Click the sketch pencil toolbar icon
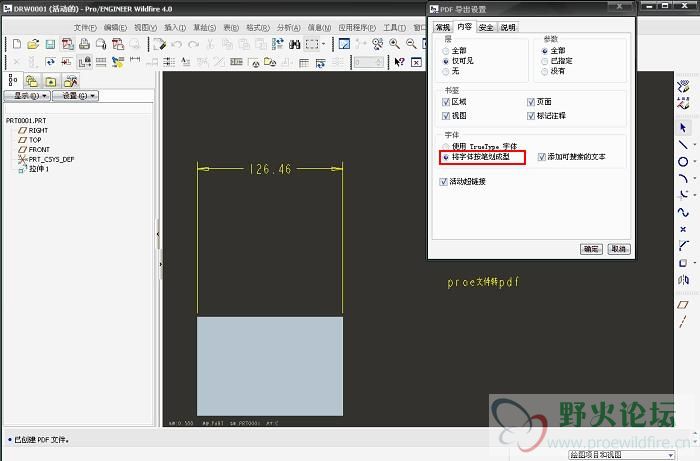Screen dimensions: 700x461 pyautogui.click(x=159, y=44)
